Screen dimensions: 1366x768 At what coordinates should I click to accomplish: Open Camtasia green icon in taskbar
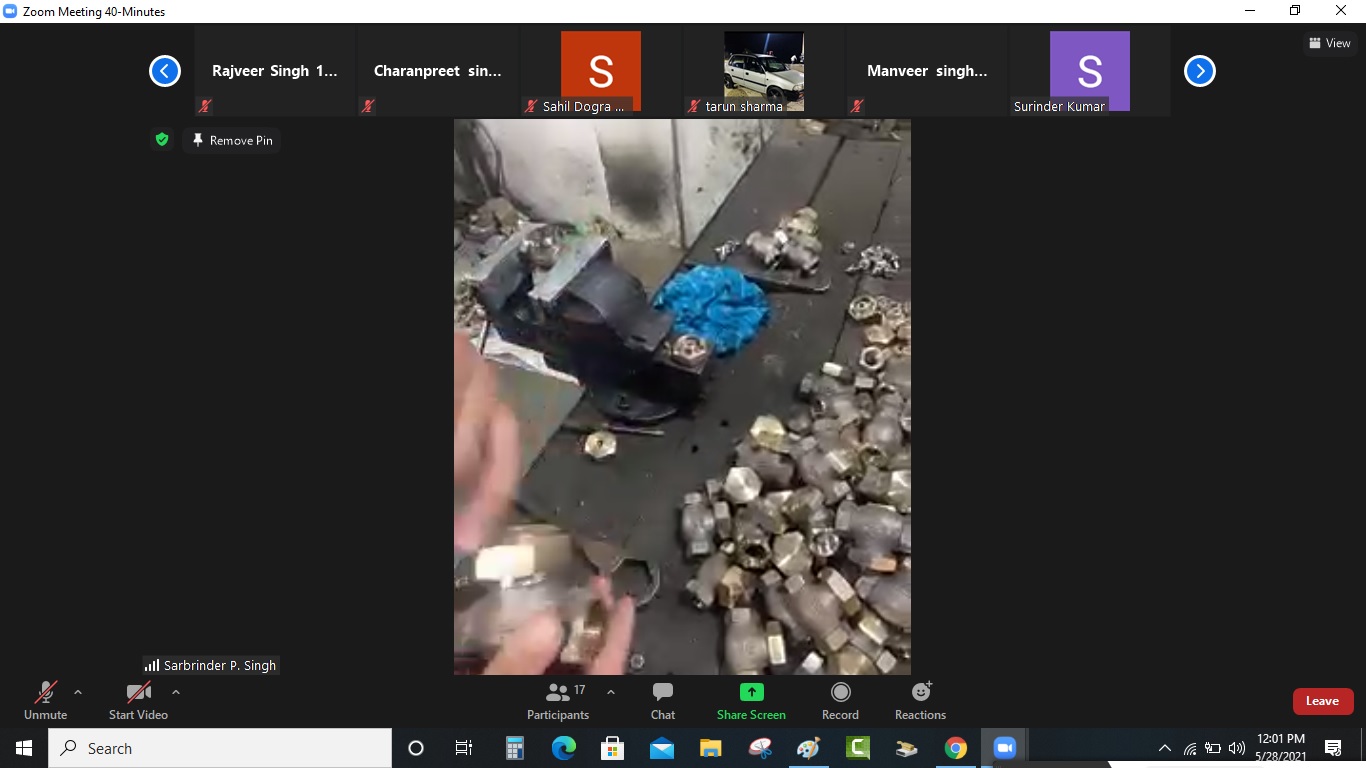(x=857, y=748)
